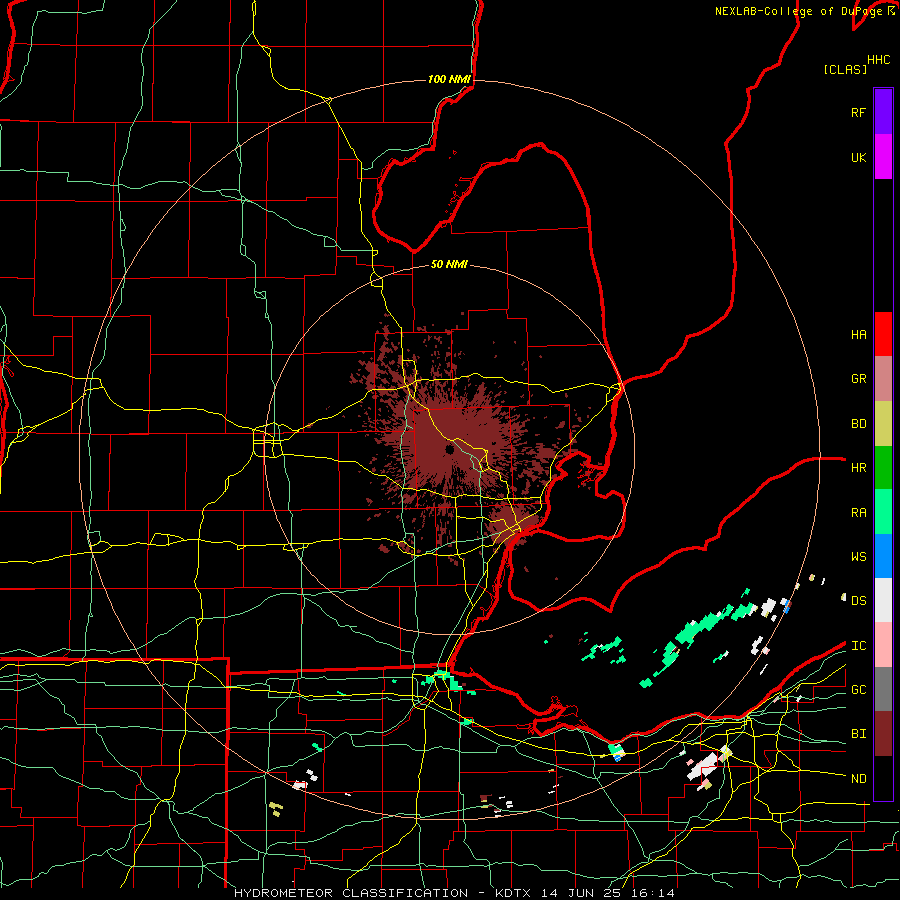Viewport: 900px width, 900px height.
Task: Click the HA red legend swatch
Action: coord(883,334)
